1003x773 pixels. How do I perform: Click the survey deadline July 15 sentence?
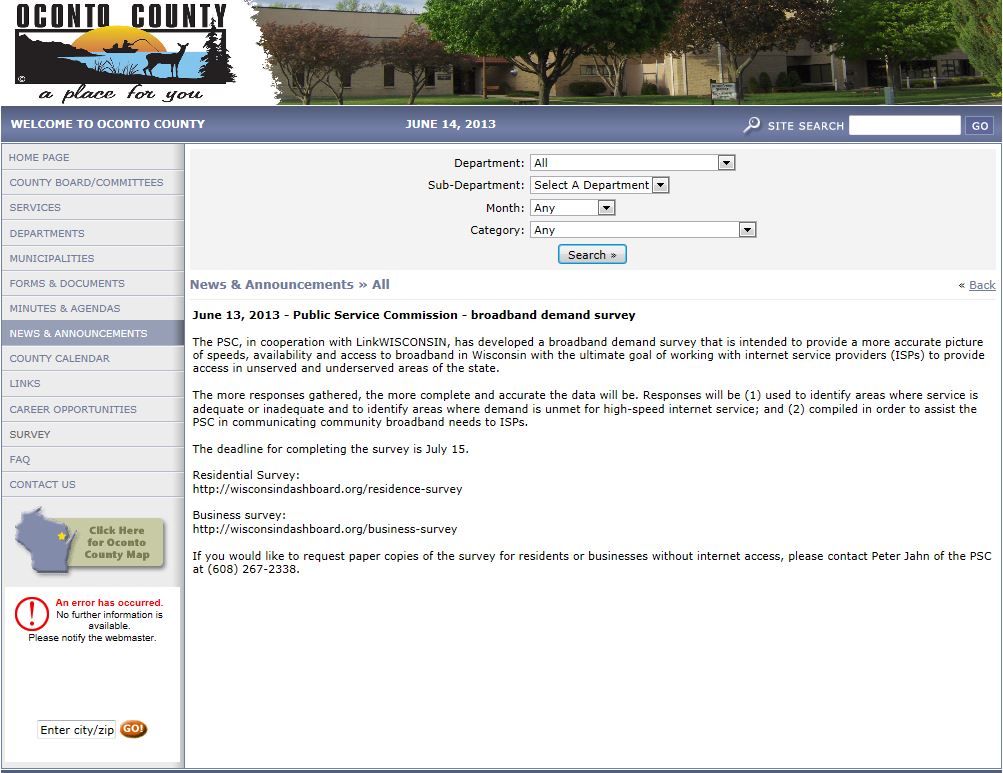tap(331, 449)
